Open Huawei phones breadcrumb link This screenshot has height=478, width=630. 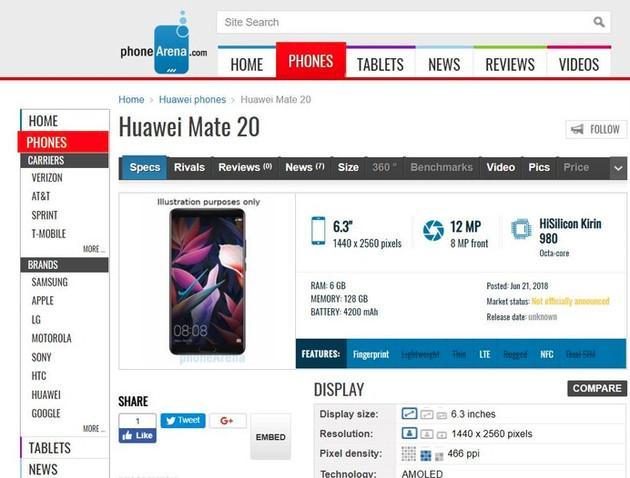coord(192,100)
